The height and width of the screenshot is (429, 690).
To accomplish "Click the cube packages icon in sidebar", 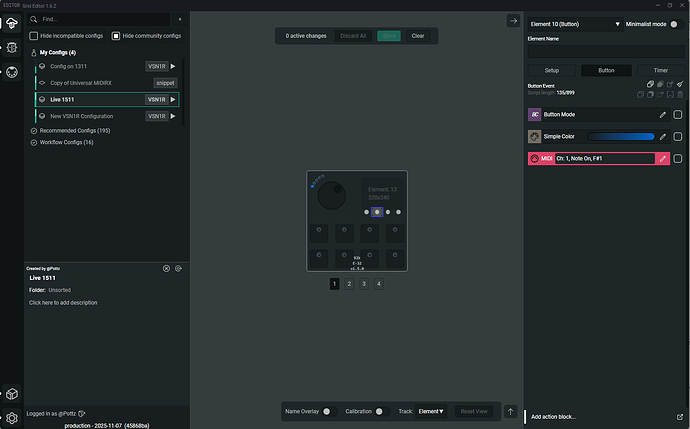I will (x=12, y=394).
